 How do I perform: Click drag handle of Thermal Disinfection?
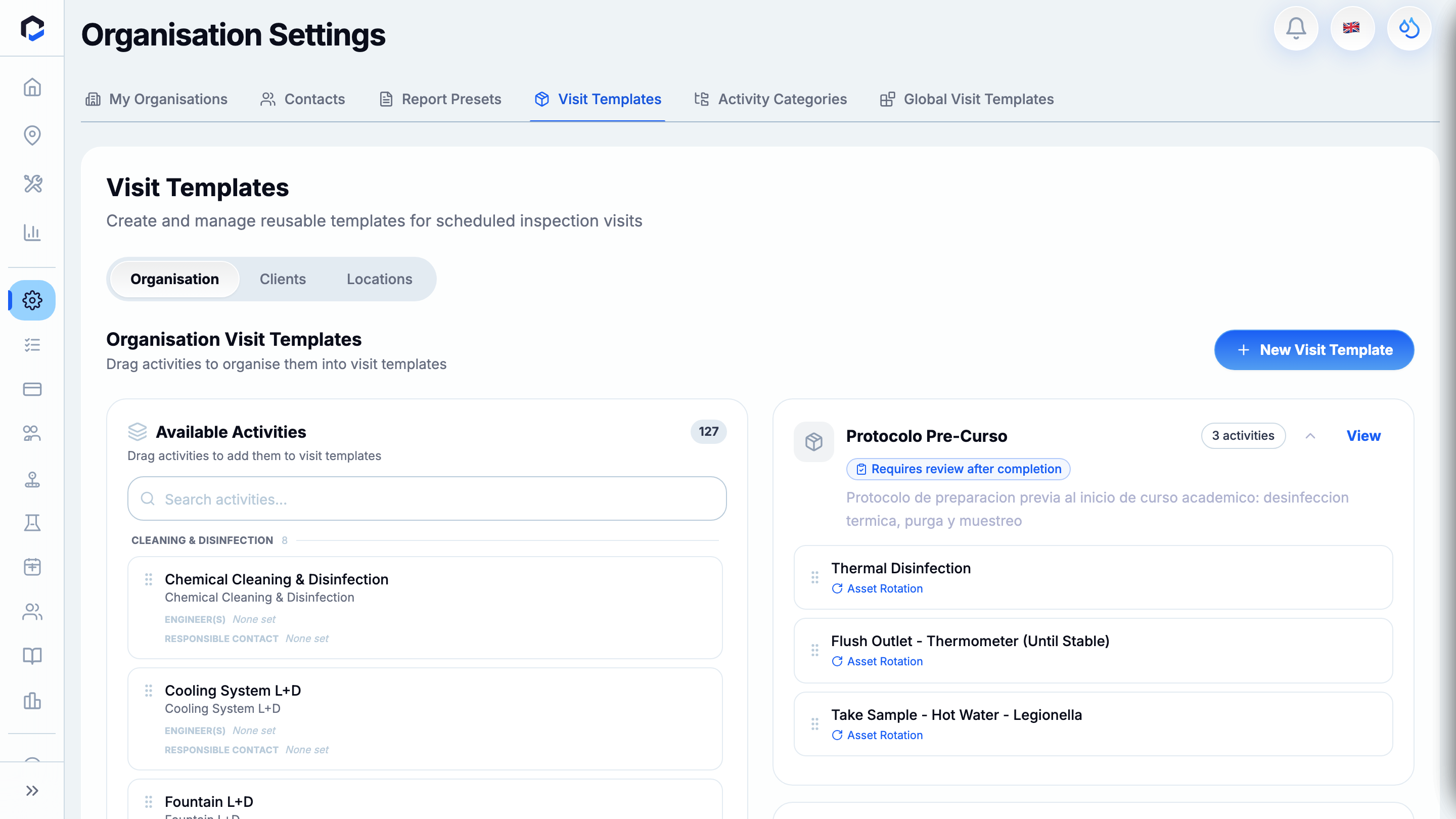pos(814,577)
